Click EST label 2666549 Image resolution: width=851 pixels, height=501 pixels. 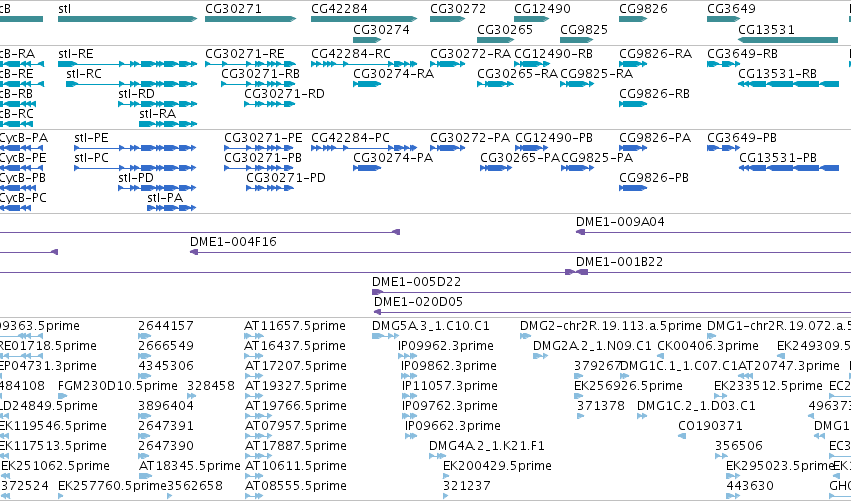(166, 346)
